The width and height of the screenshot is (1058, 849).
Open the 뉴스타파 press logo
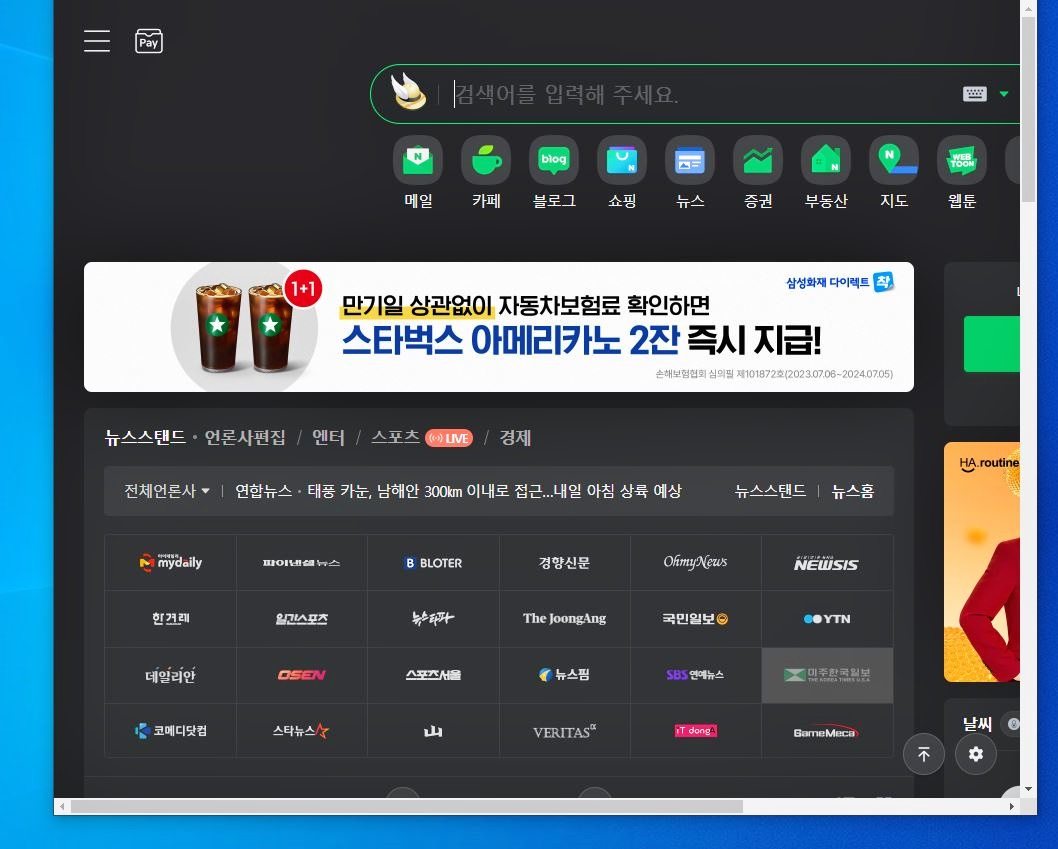433,619
